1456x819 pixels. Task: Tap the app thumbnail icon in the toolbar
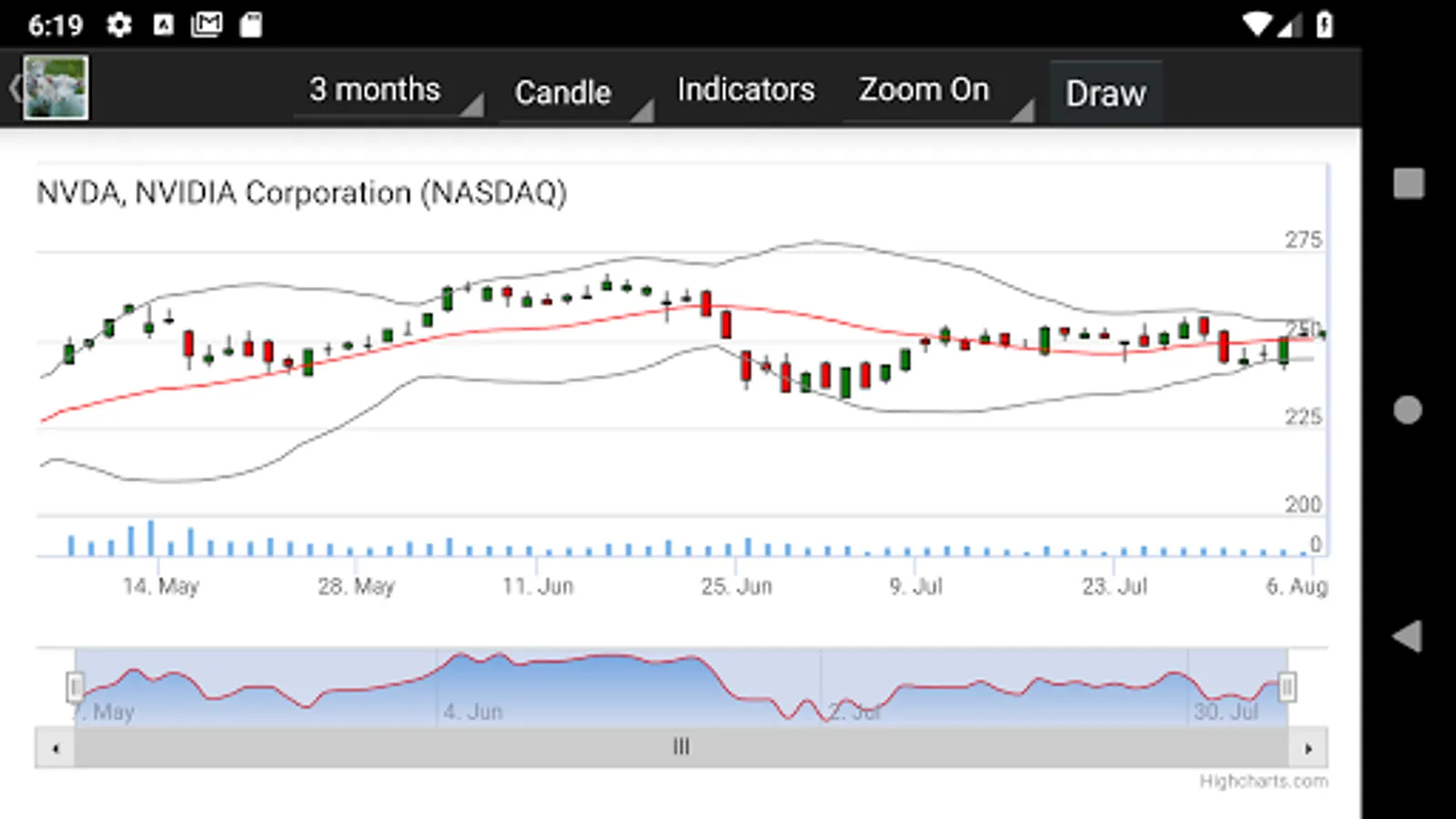(56, 87)
